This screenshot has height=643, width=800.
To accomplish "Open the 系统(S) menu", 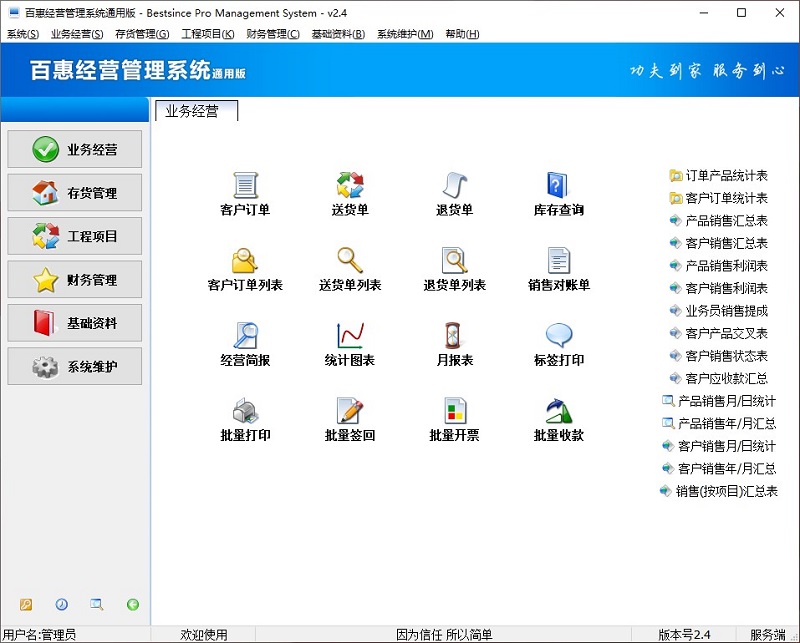I will pyautogui.click(x=23, y=34).
